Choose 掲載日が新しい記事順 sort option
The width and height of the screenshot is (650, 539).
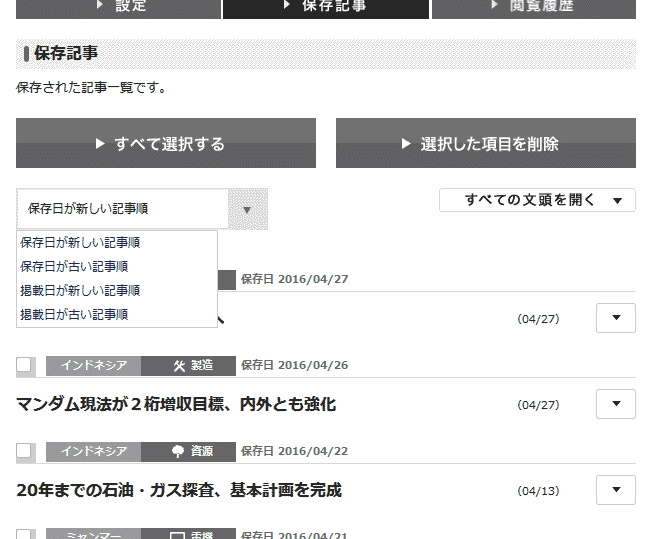(x=80, y=290)
